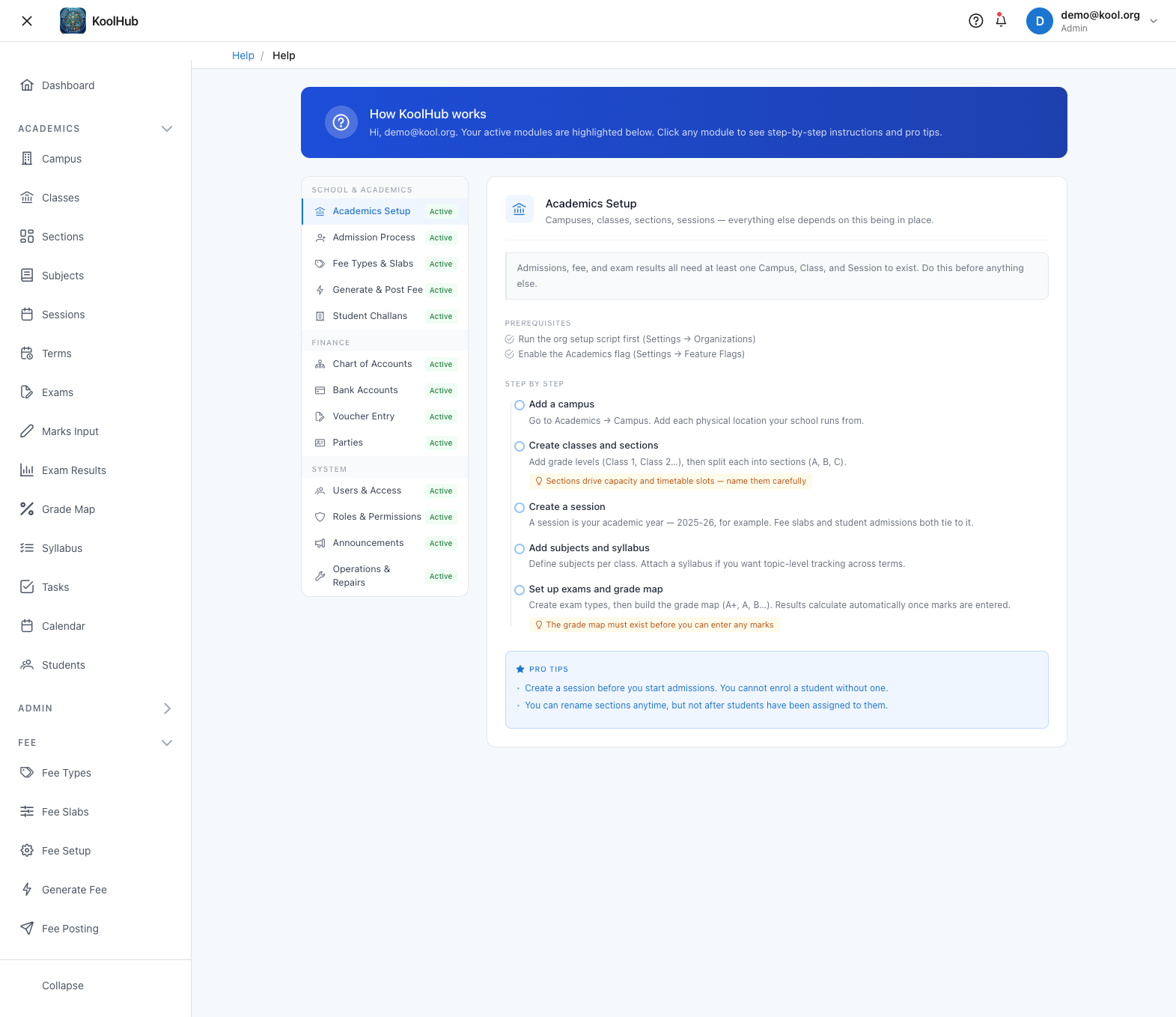Image resolution: width=1176 pixels, height=1017 pixels.
Task: Select Admission Process module
Action: 385,237
